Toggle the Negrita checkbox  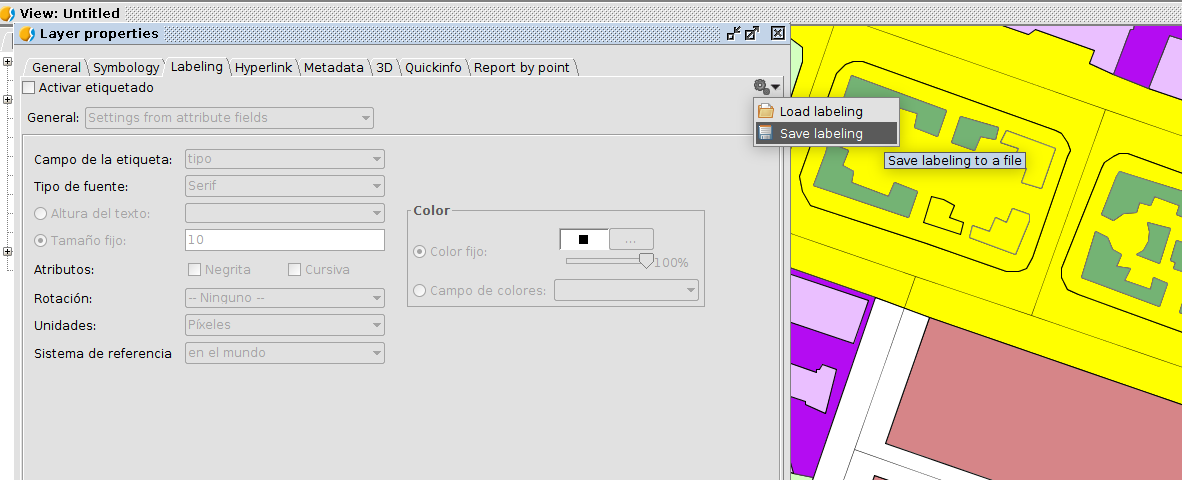[195, 270]
